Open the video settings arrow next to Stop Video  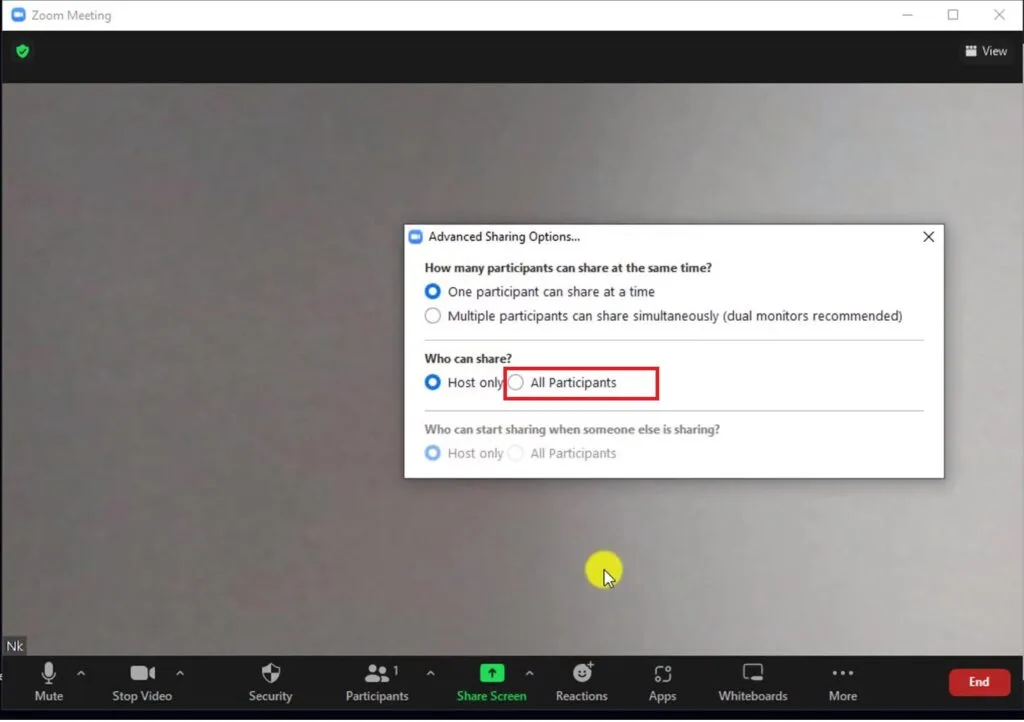(x=180, y=673)
